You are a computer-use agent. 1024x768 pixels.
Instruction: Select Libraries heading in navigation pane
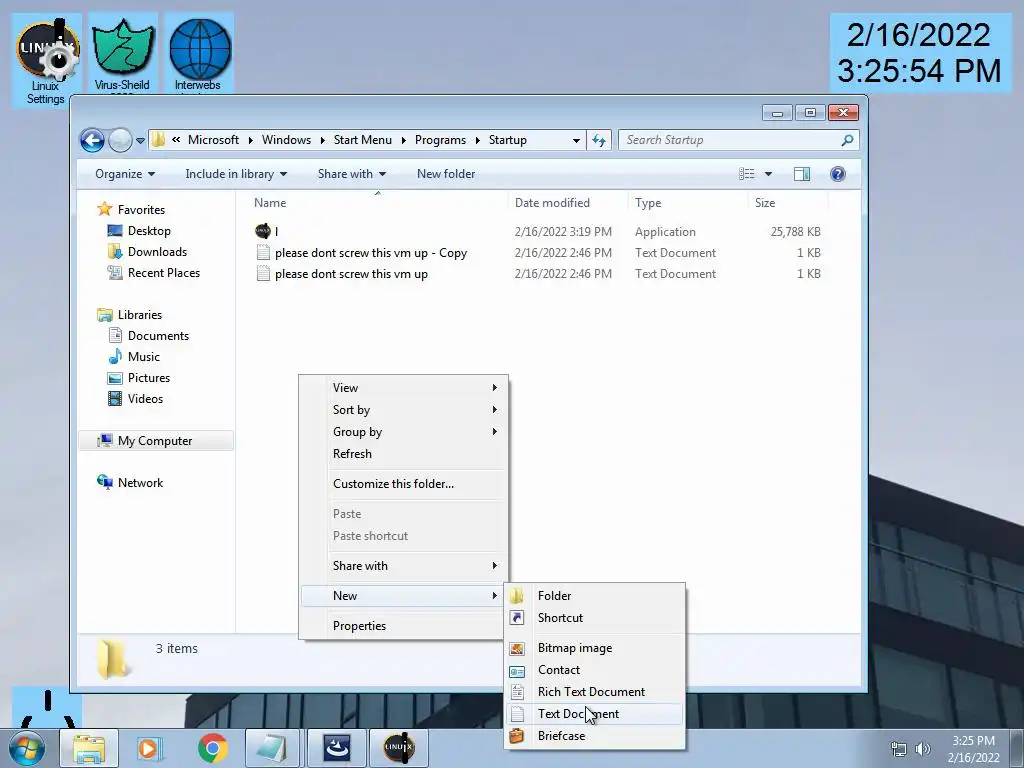tap(139, 315)
